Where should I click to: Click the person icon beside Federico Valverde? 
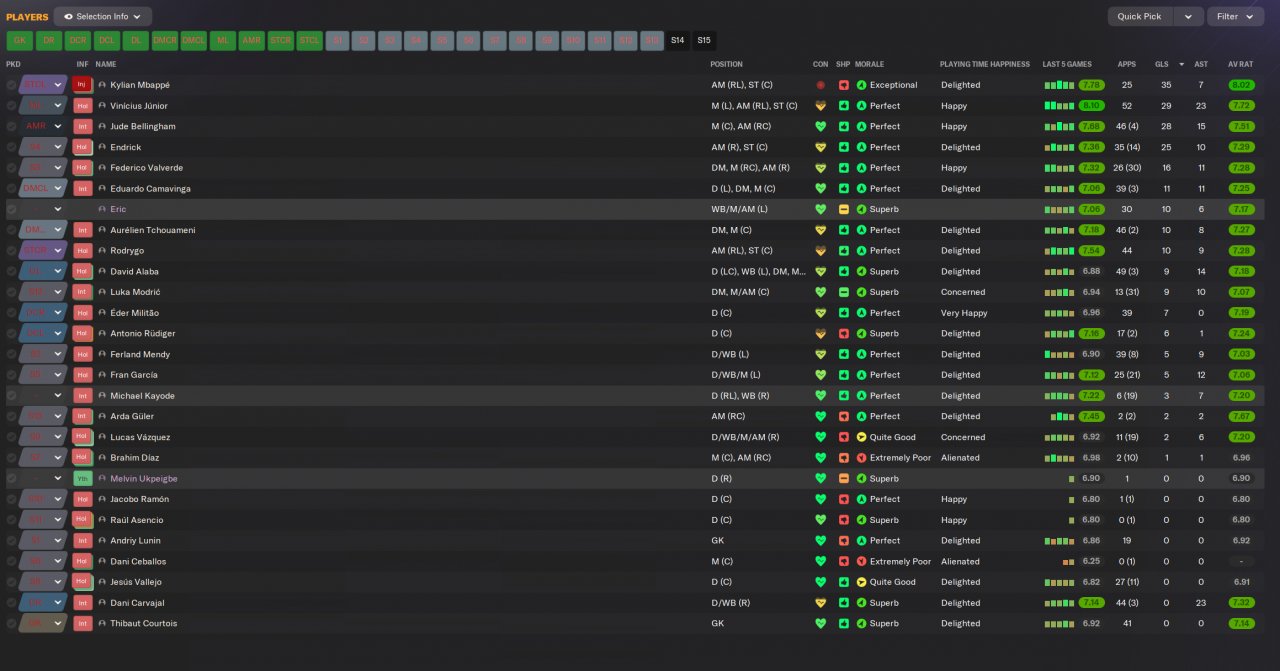click(x=102, y=168)
